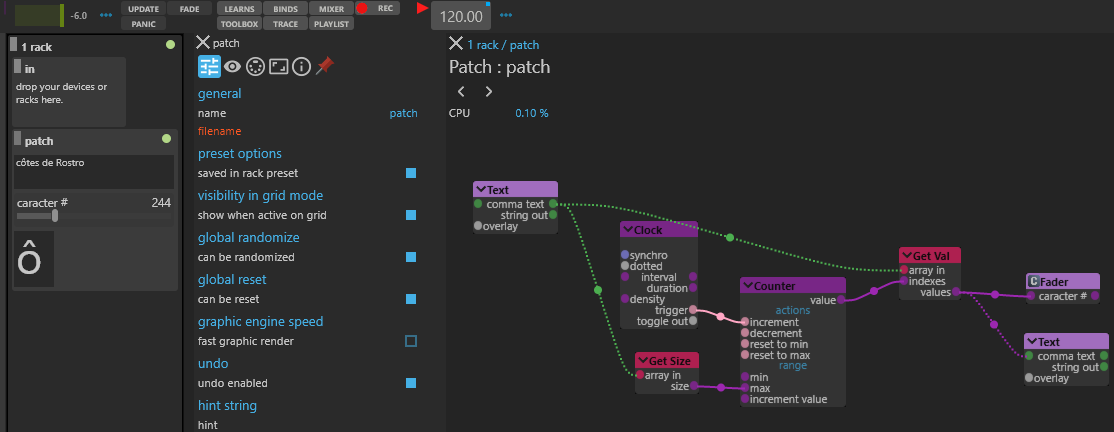This screenshot has width=1114, height=432.
Task: Open the MIXER tab
Action: [331, 8]
